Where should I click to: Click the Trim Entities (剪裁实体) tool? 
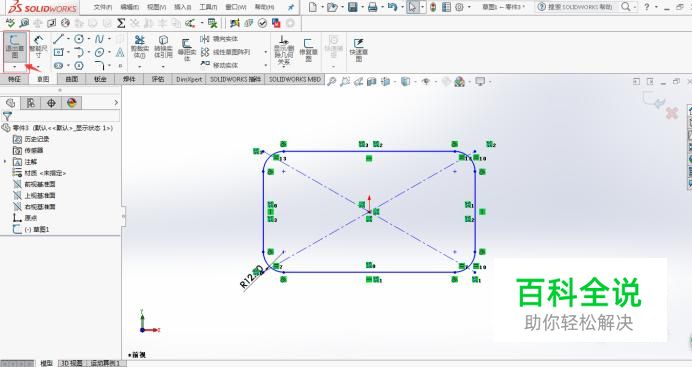(x=139, y=47)
